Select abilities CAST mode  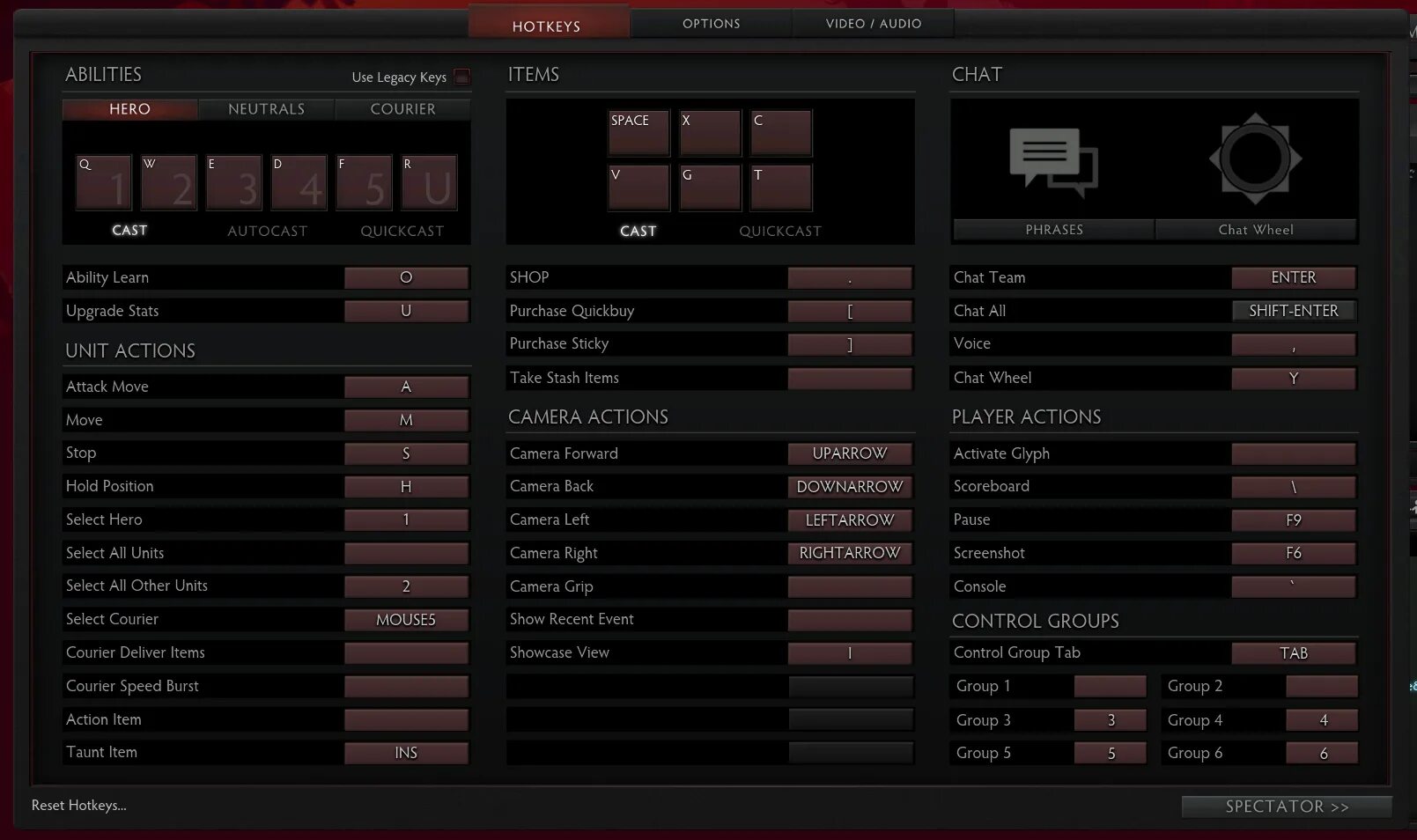[129, 230]
